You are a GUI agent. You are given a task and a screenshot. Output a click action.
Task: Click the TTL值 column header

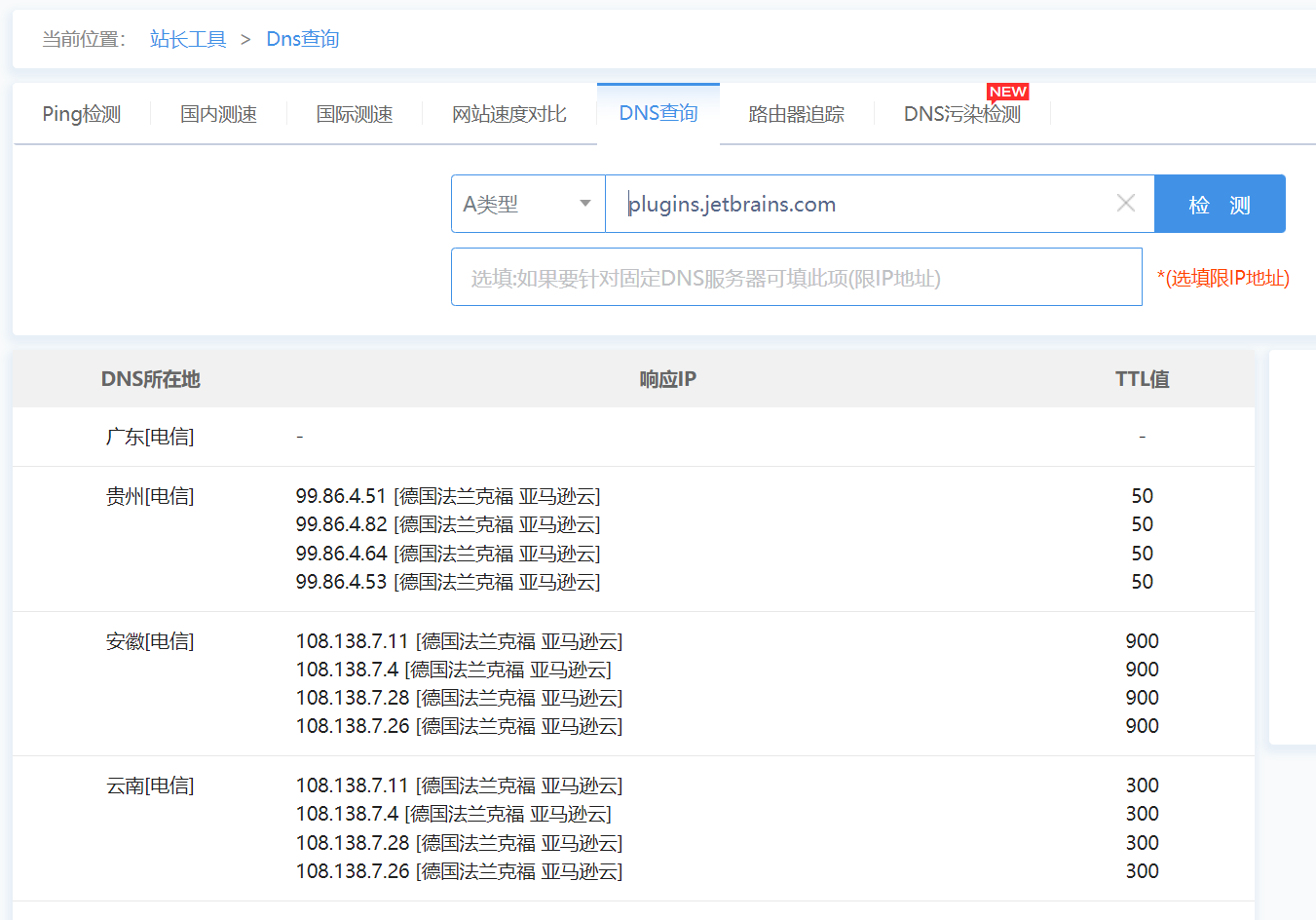pos(1142,379)
